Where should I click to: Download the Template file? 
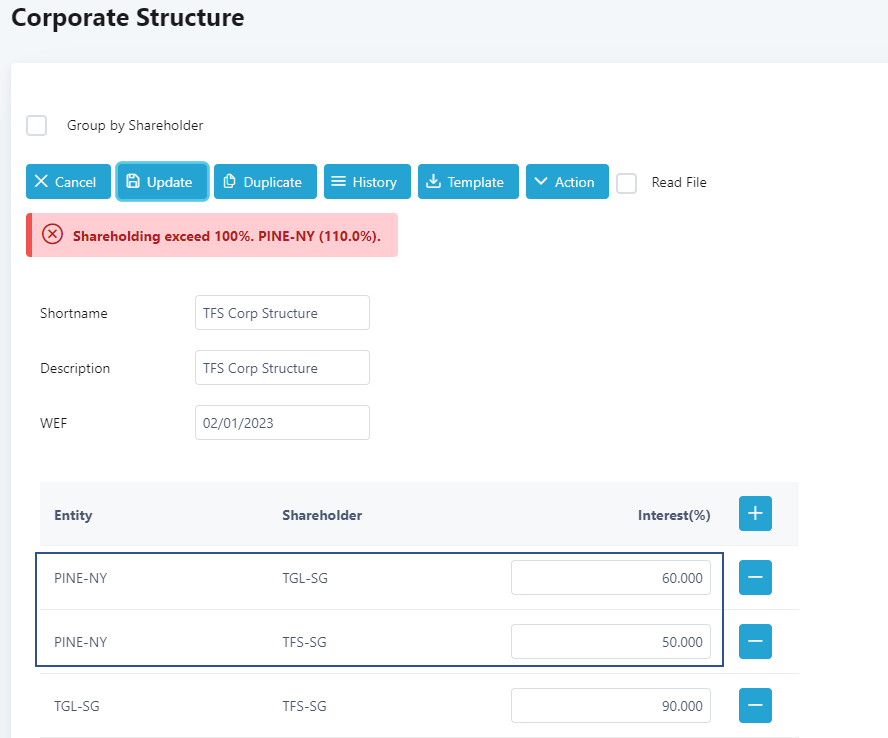tap(468, 182)
